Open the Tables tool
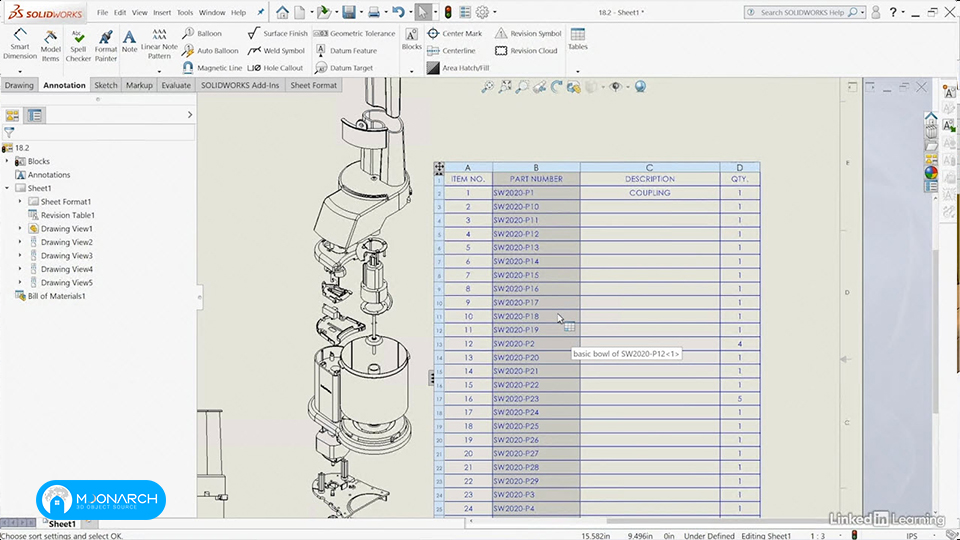Image resolution: width=960 pixels, height=540 pixels. [577, 39]
